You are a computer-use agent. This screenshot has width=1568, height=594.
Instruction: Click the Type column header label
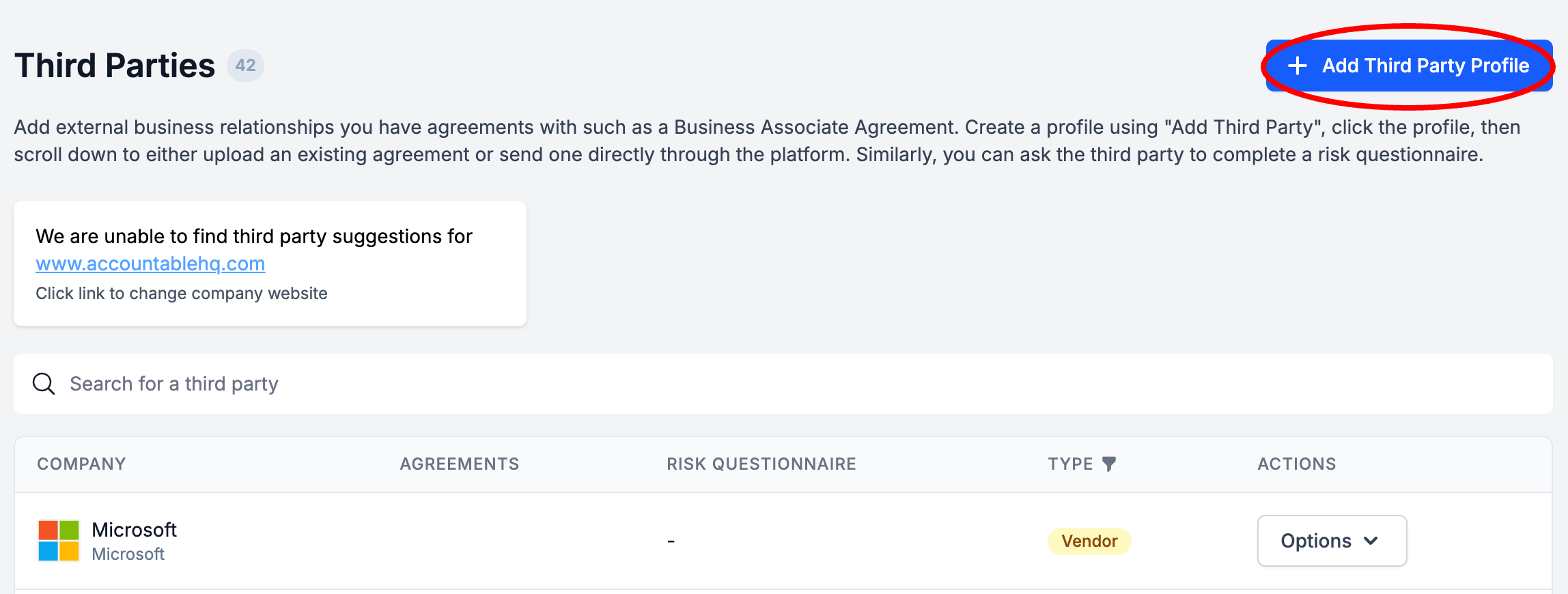1070,464
